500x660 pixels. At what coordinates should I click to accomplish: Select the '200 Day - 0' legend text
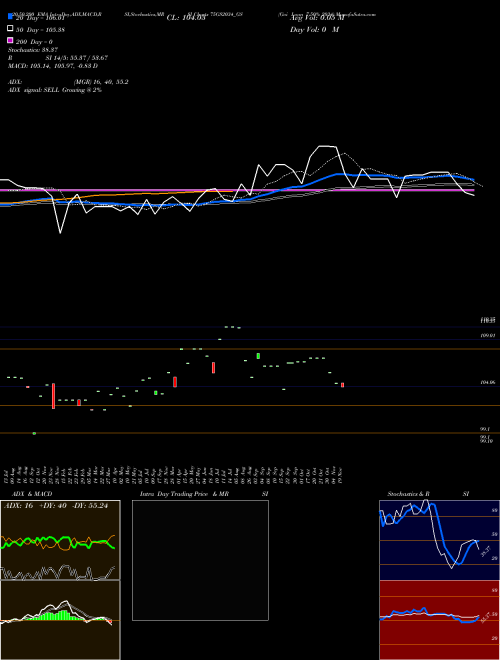35,42
